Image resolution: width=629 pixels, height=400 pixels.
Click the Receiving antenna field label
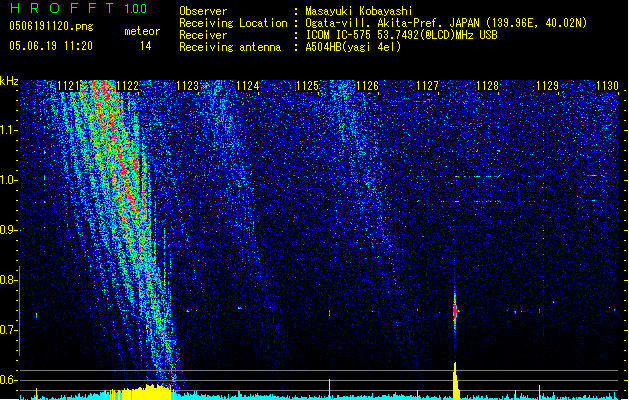(230, 47)
